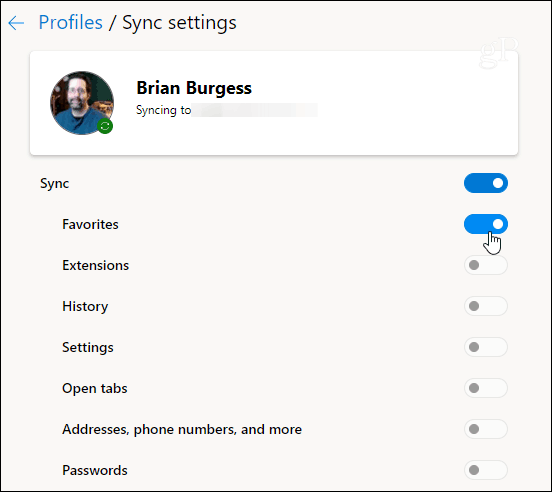Select the Favorites label text
The width and height of the screenshot is (552, 492).
tap(90, 224)
